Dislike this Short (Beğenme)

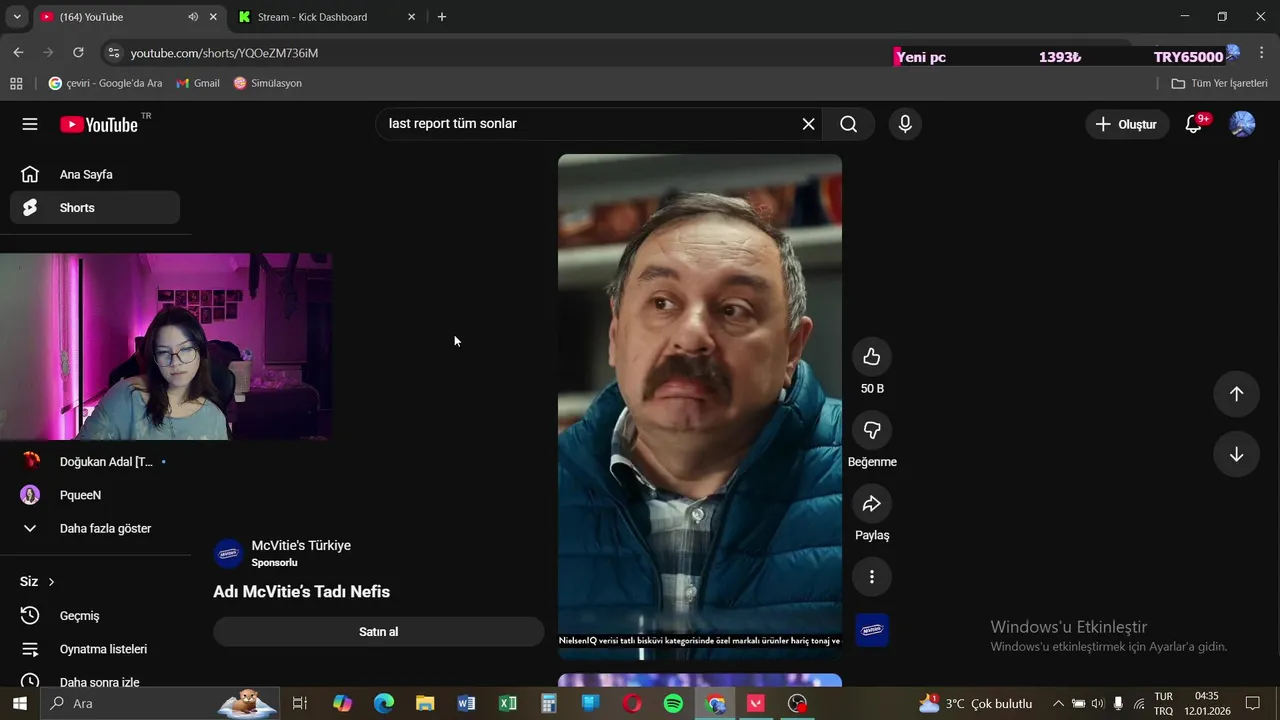point(872,430)
